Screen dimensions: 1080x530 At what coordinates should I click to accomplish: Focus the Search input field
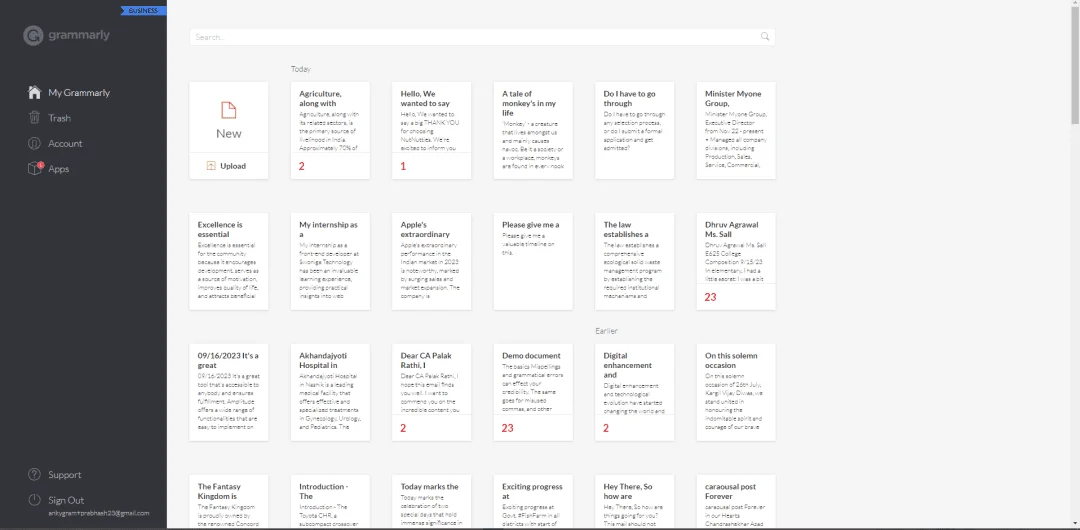(482, 37)
